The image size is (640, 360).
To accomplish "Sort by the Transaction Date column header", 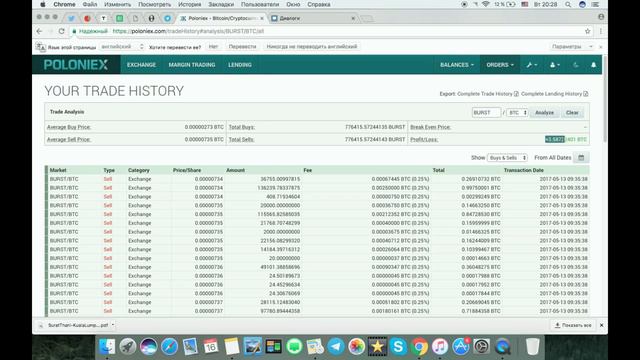I will 524,170.
